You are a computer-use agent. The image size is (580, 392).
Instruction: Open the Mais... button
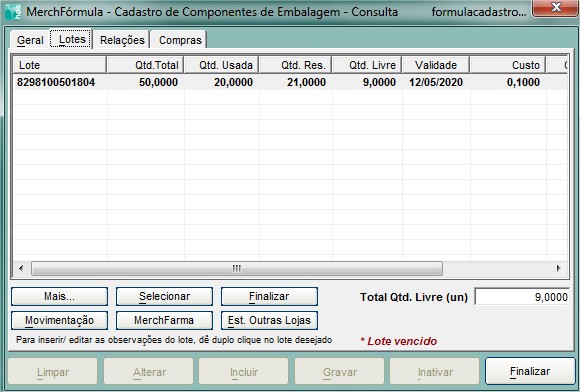click(x=60, y=297)
